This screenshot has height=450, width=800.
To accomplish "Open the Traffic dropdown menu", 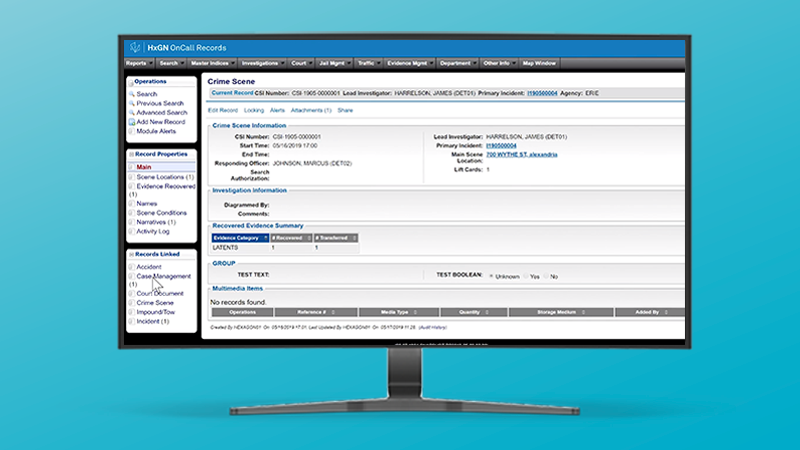I will coord(368,63).
